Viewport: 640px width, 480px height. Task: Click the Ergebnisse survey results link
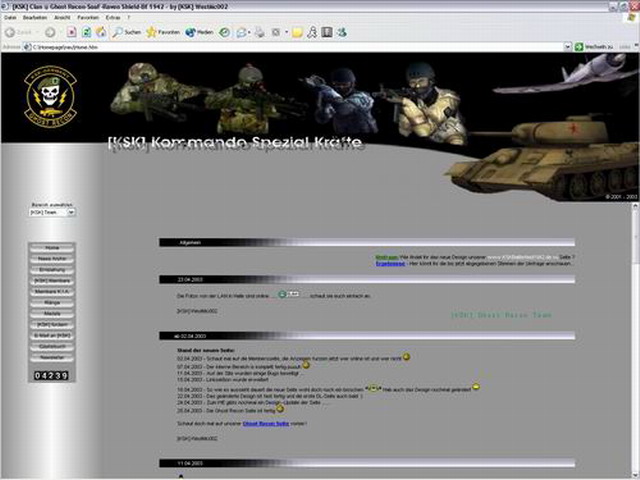tap(390, 264)
